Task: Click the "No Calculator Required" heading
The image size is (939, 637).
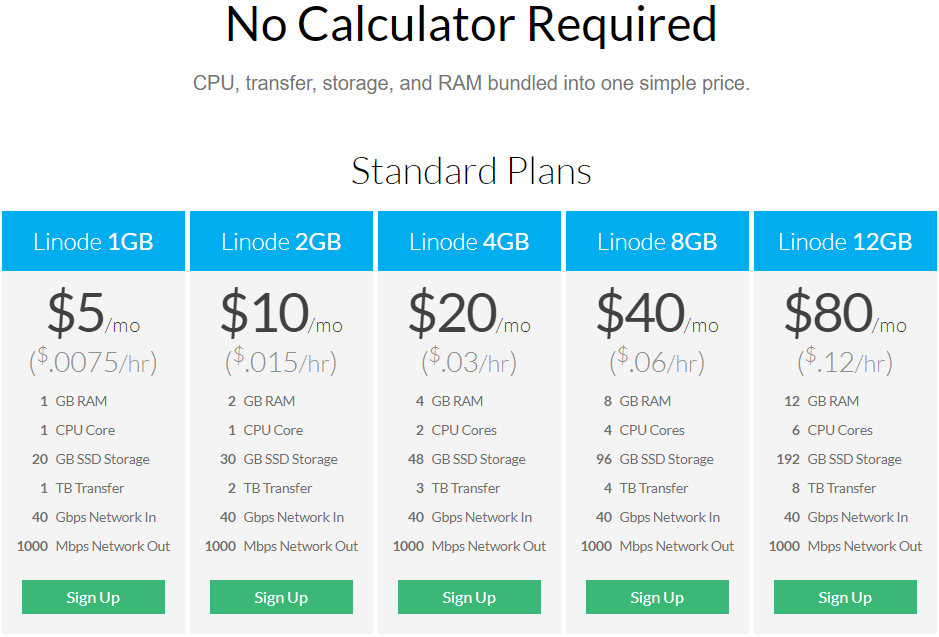Action: (x=471, y=25)
